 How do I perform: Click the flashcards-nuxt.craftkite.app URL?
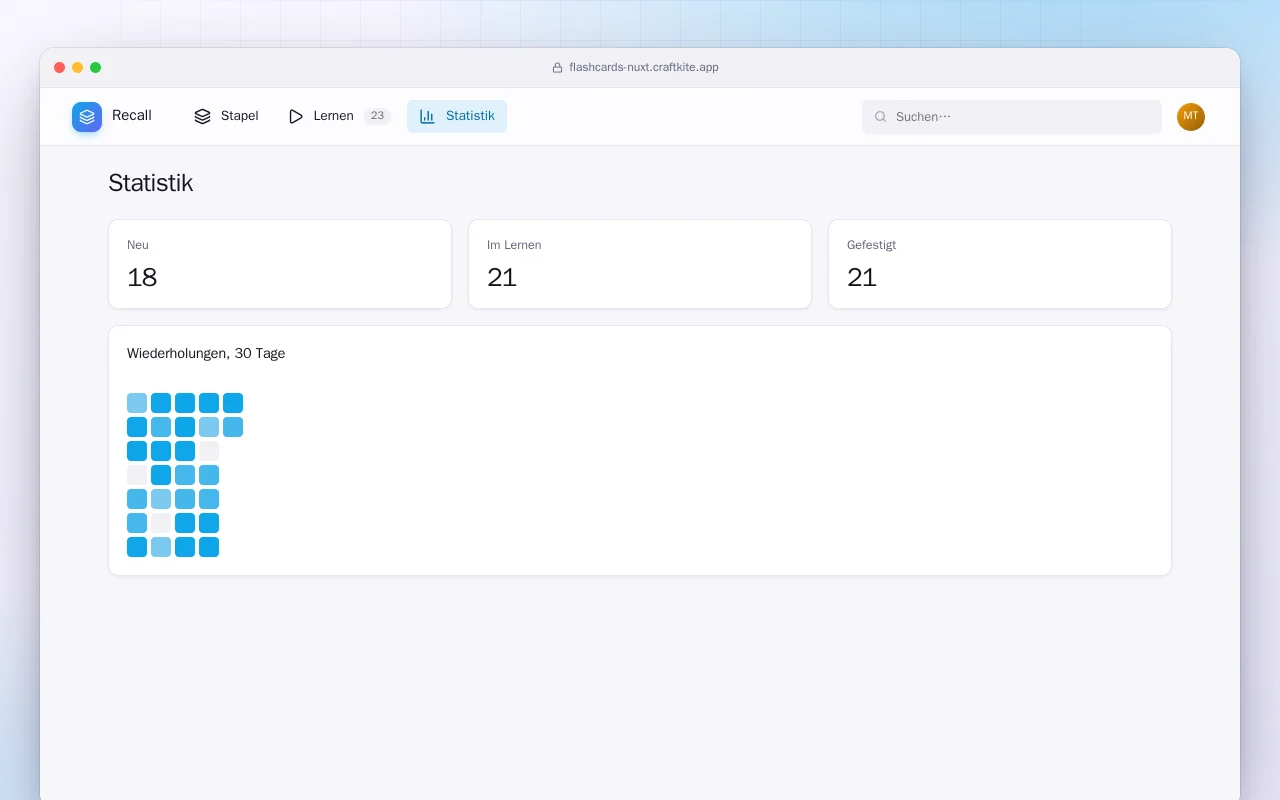pyautogui.click(x=644, y=68)
